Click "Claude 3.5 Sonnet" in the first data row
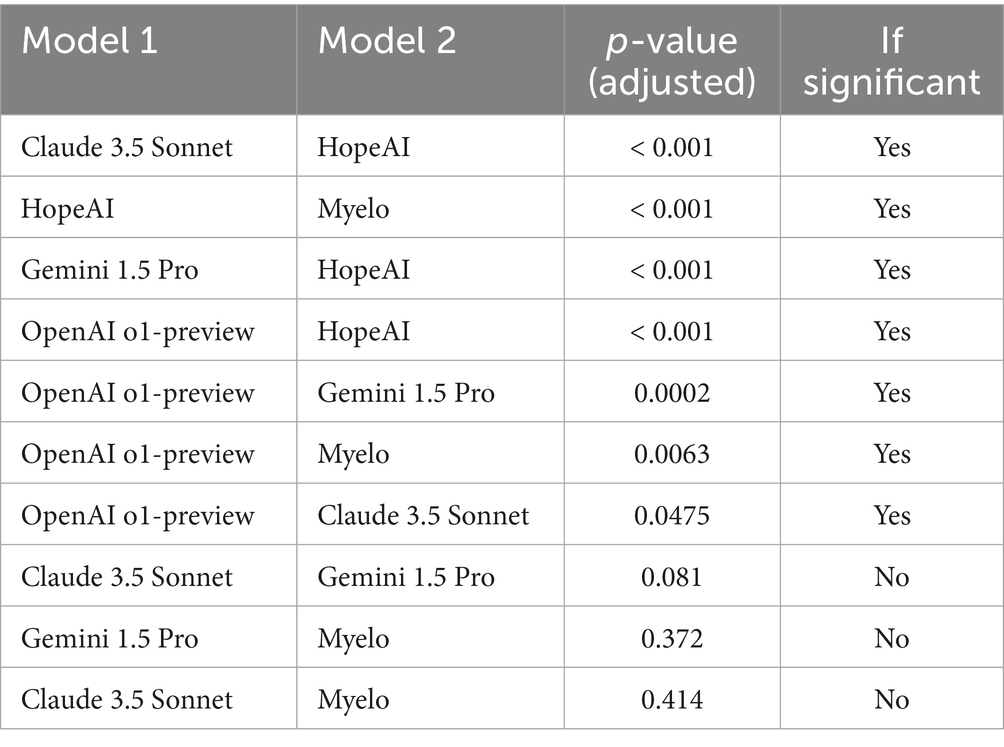The width and height of the screenshot is (1004, 747). [x=127, y=147]
